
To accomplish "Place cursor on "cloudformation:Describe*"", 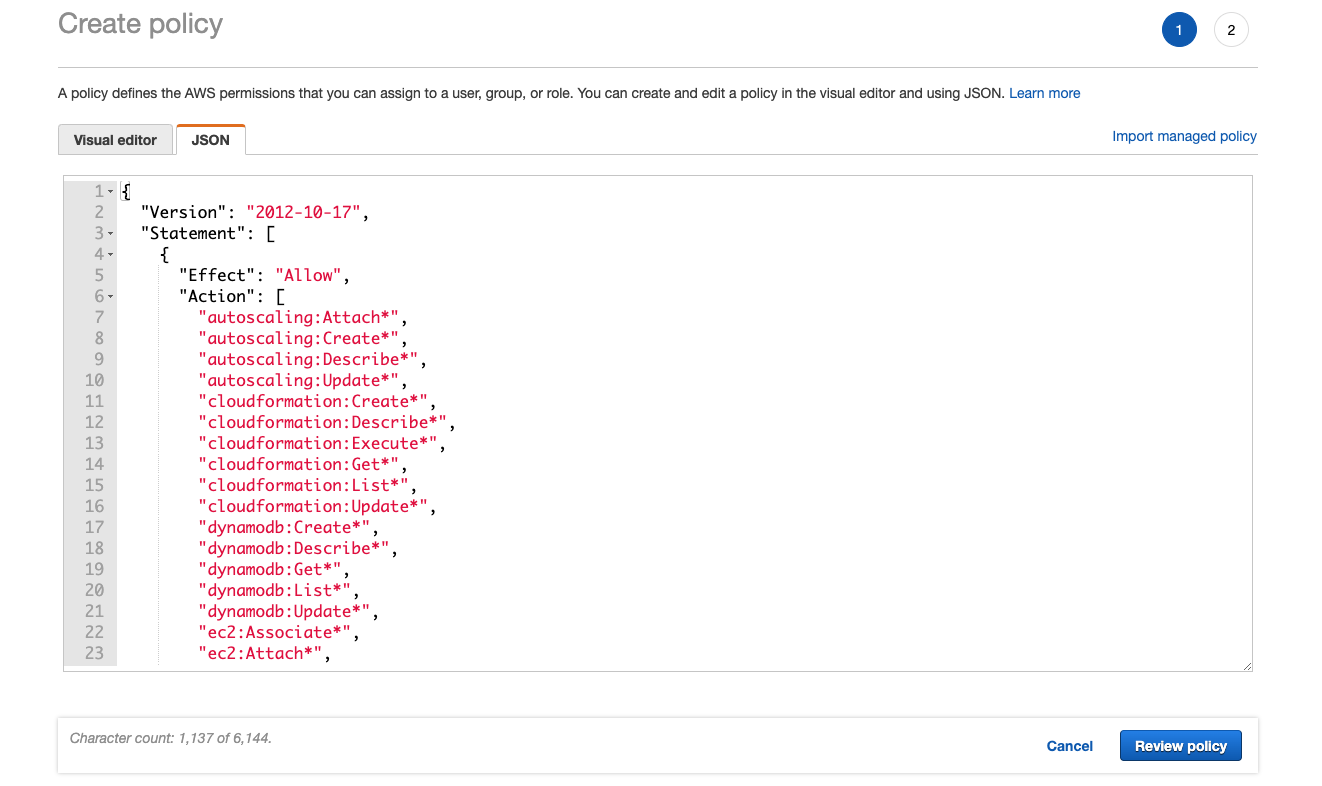I will point(323,422).
